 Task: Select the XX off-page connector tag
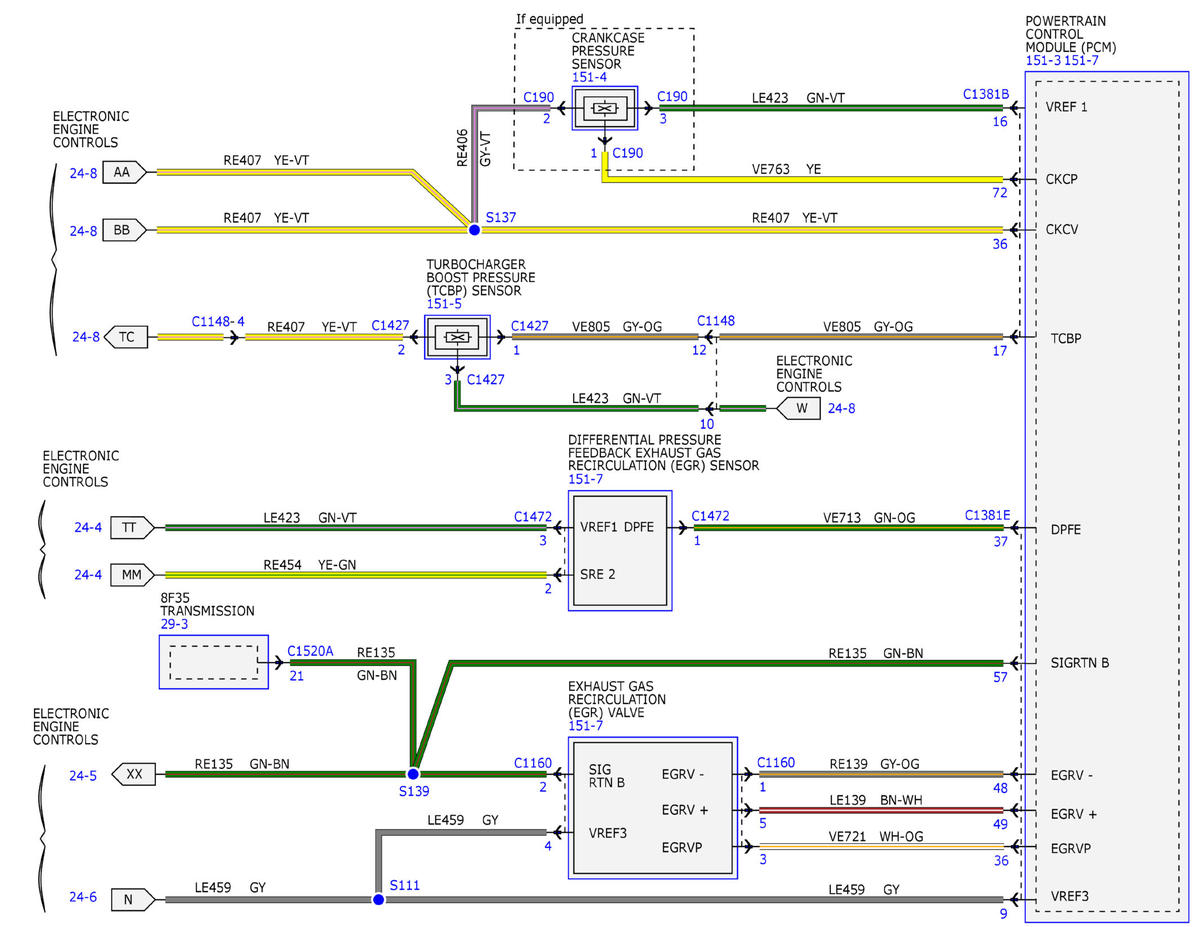tap(133, 774)
